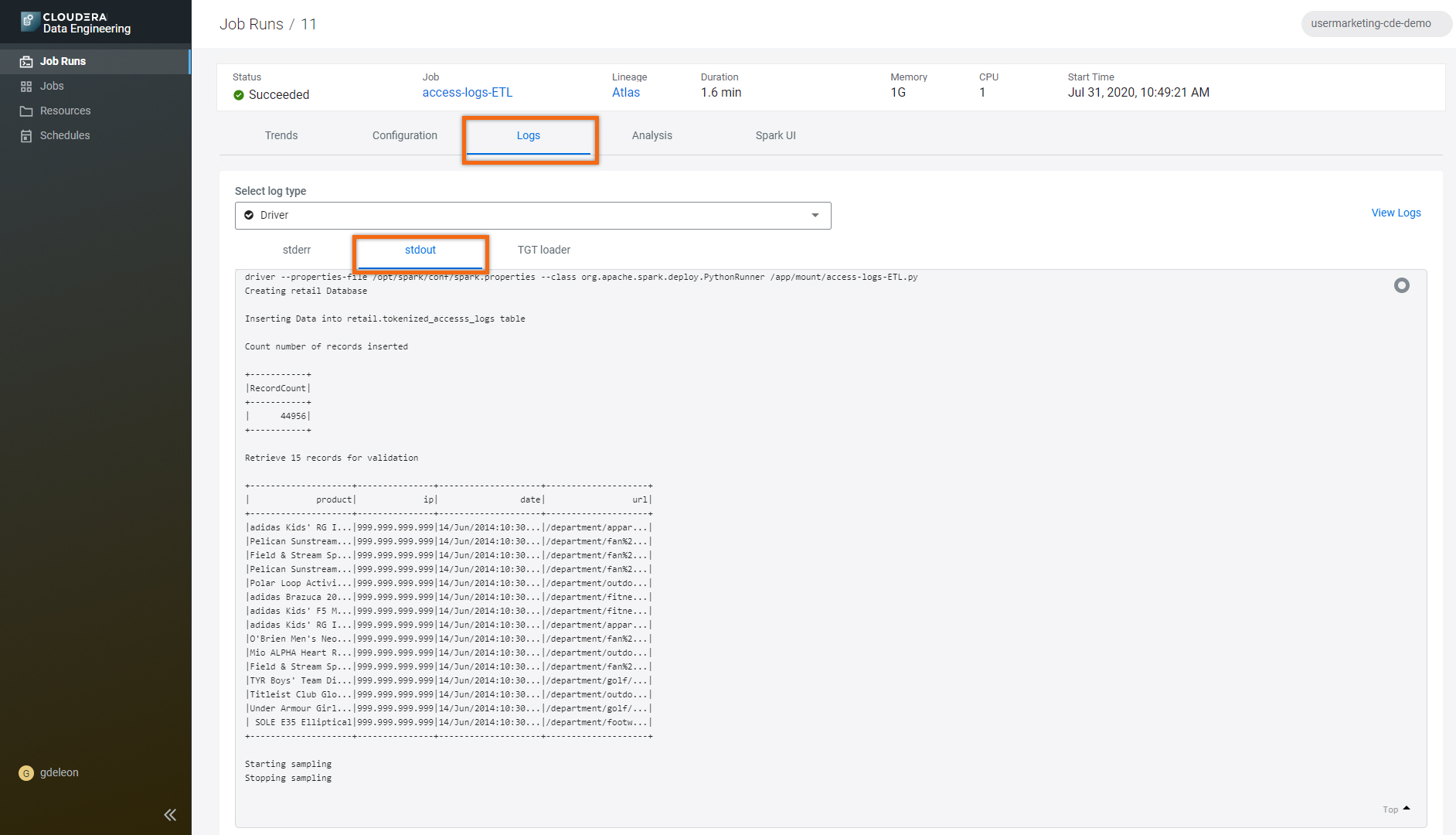Screen dimensions: 1456x835
Task: Open the access-logs-ETL job link
Action: tap(467, 93)
